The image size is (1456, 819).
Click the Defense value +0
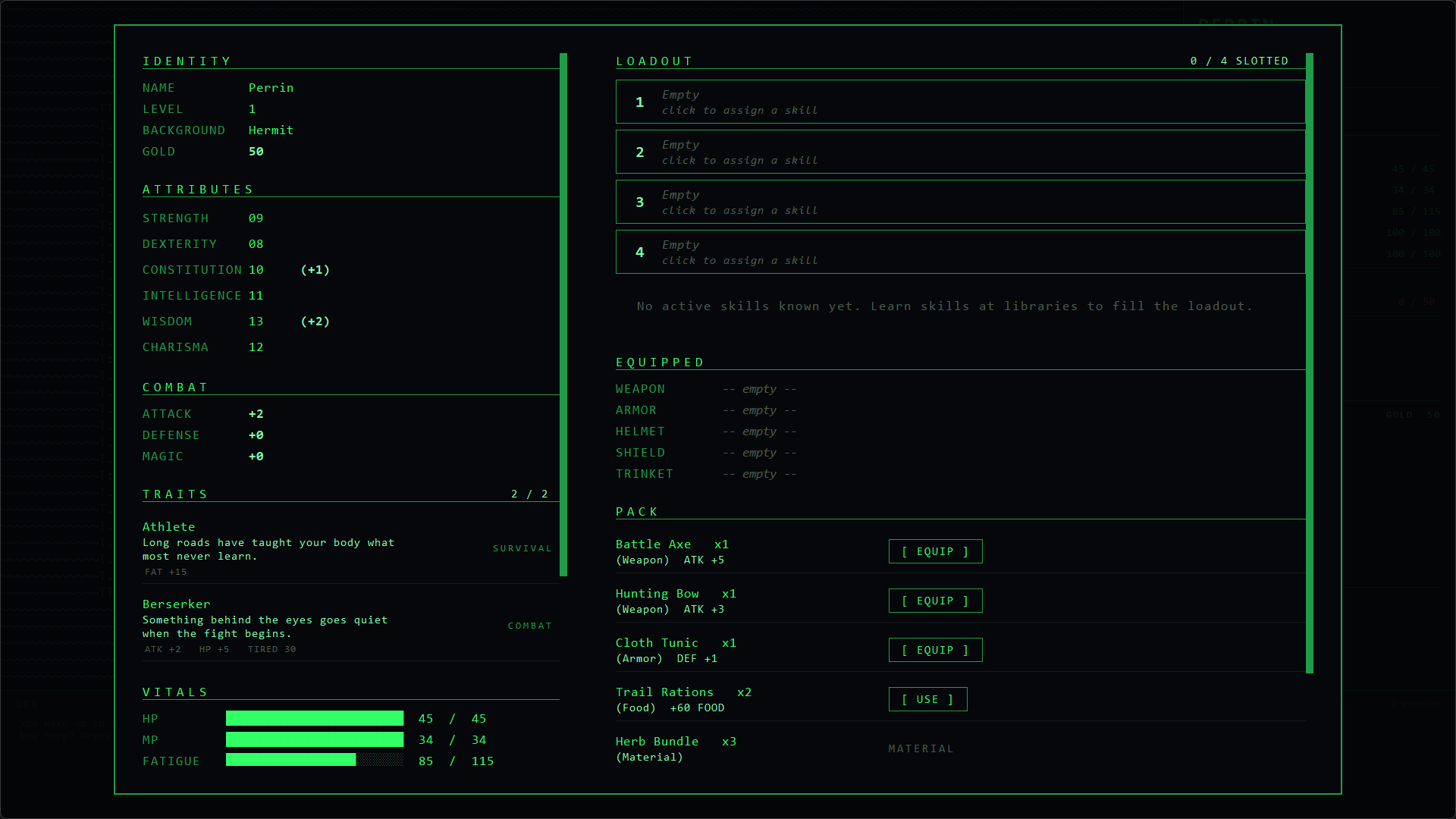coord(256,435)
